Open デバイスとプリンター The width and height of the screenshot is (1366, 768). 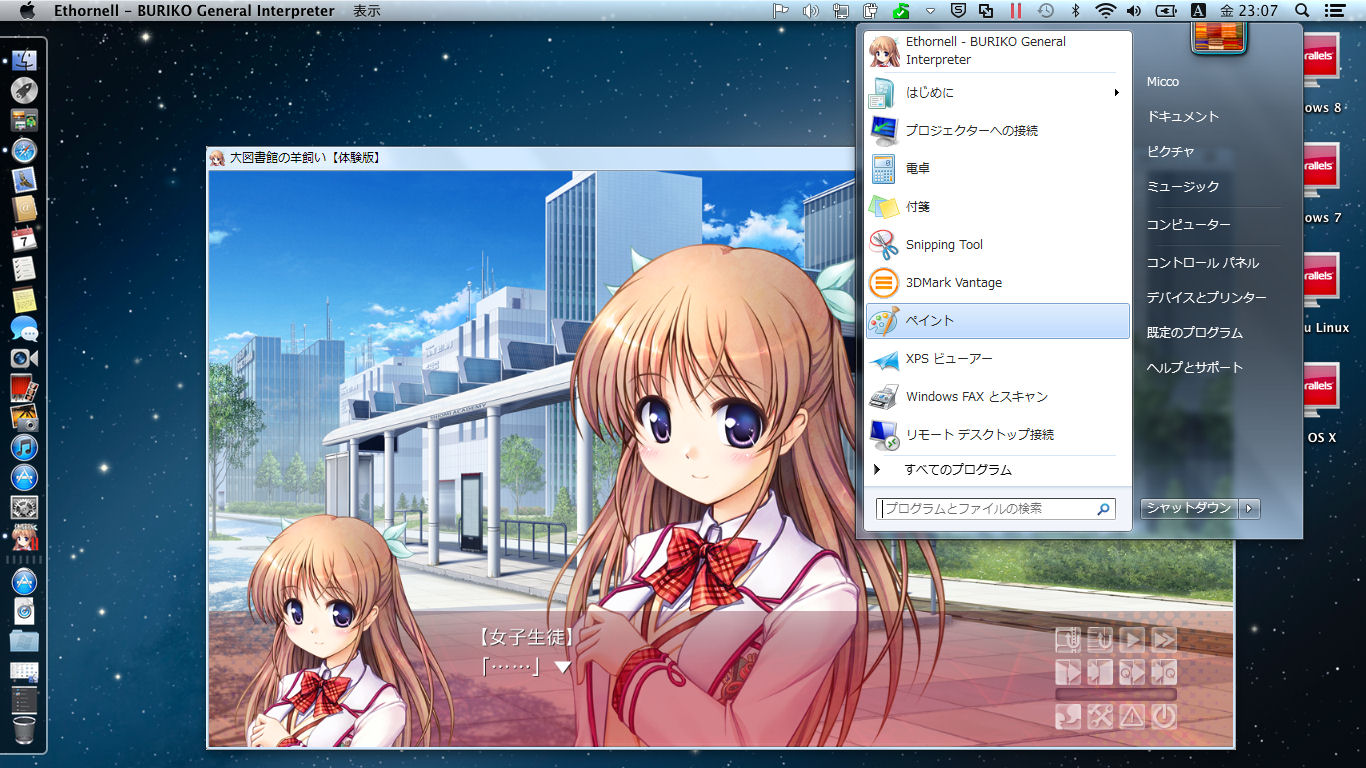tap(1207, 298)
